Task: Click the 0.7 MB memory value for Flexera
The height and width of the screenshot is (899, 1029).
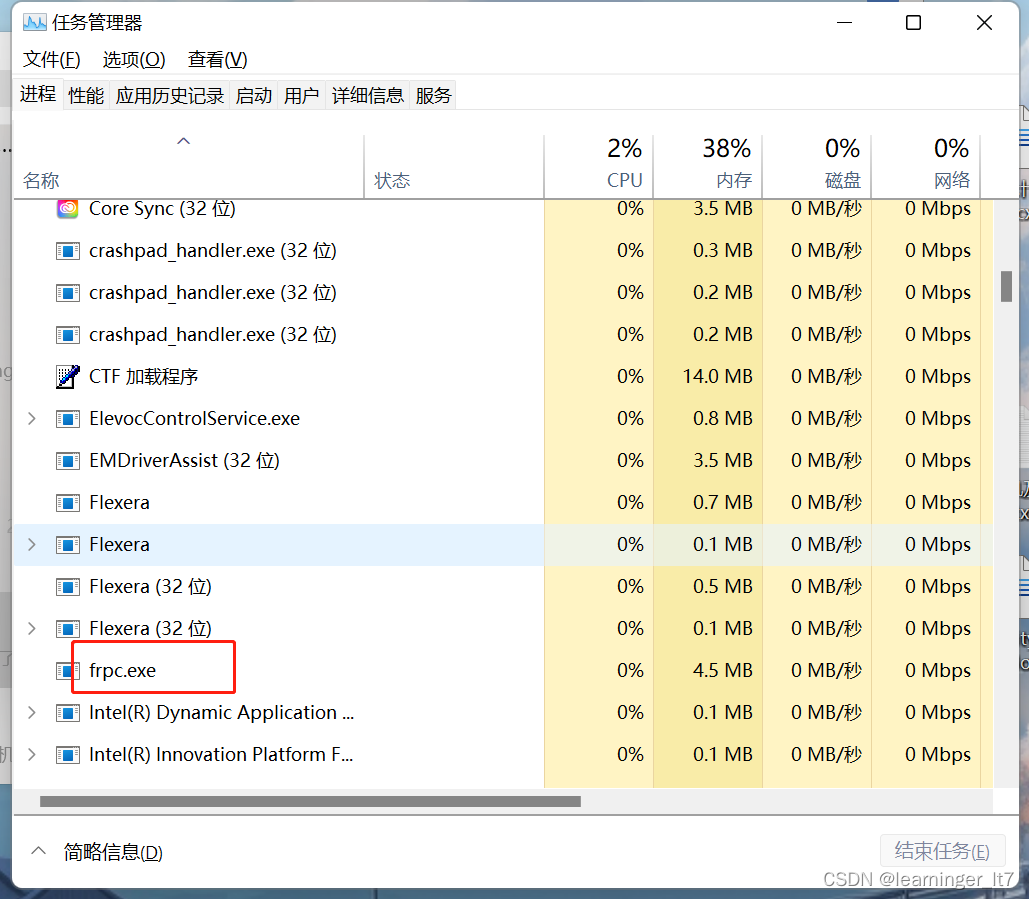Action: coord(723,503)
